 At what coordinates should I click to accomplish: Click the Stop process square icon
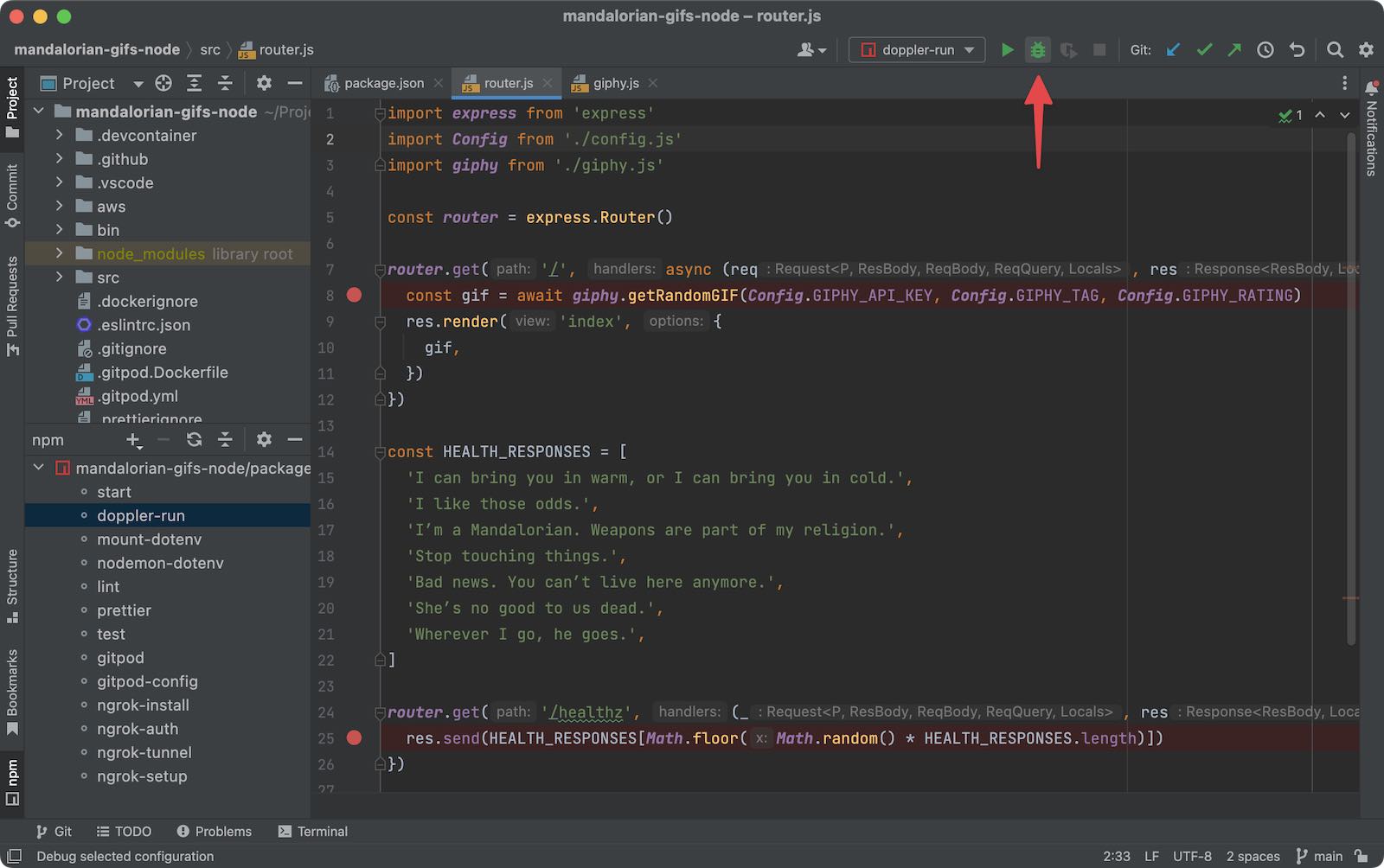[x=1099, y=50]
